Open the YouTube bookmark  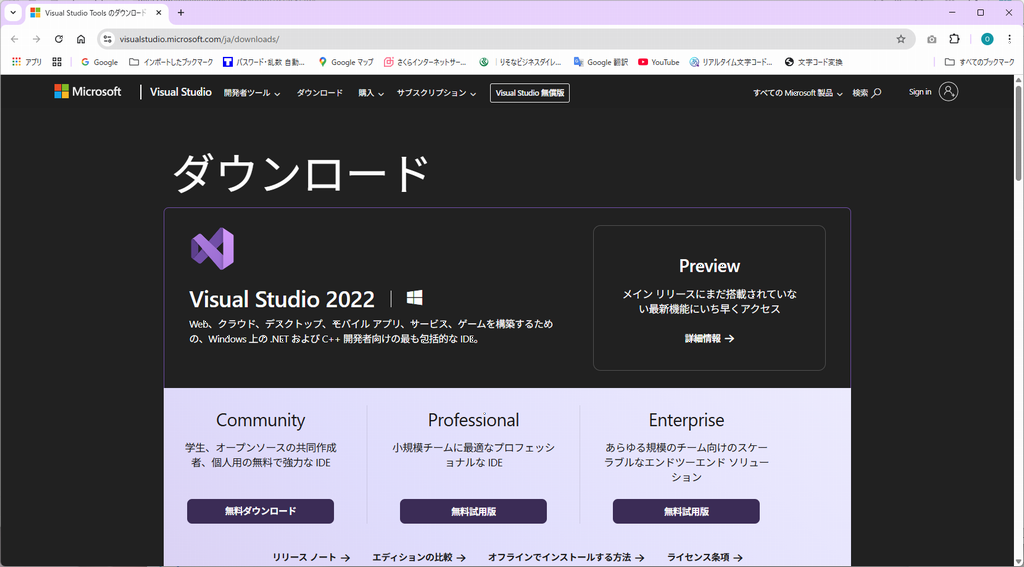point(658,62)
